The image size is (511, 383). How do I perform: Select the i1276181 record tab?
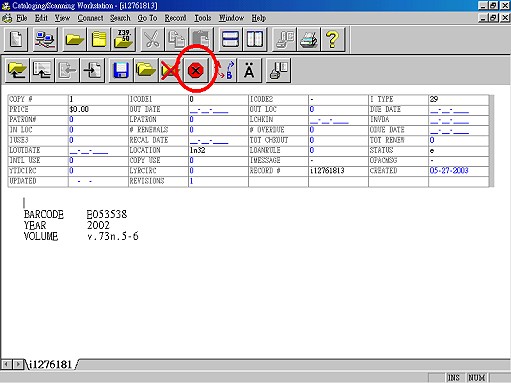click(51, 364)
